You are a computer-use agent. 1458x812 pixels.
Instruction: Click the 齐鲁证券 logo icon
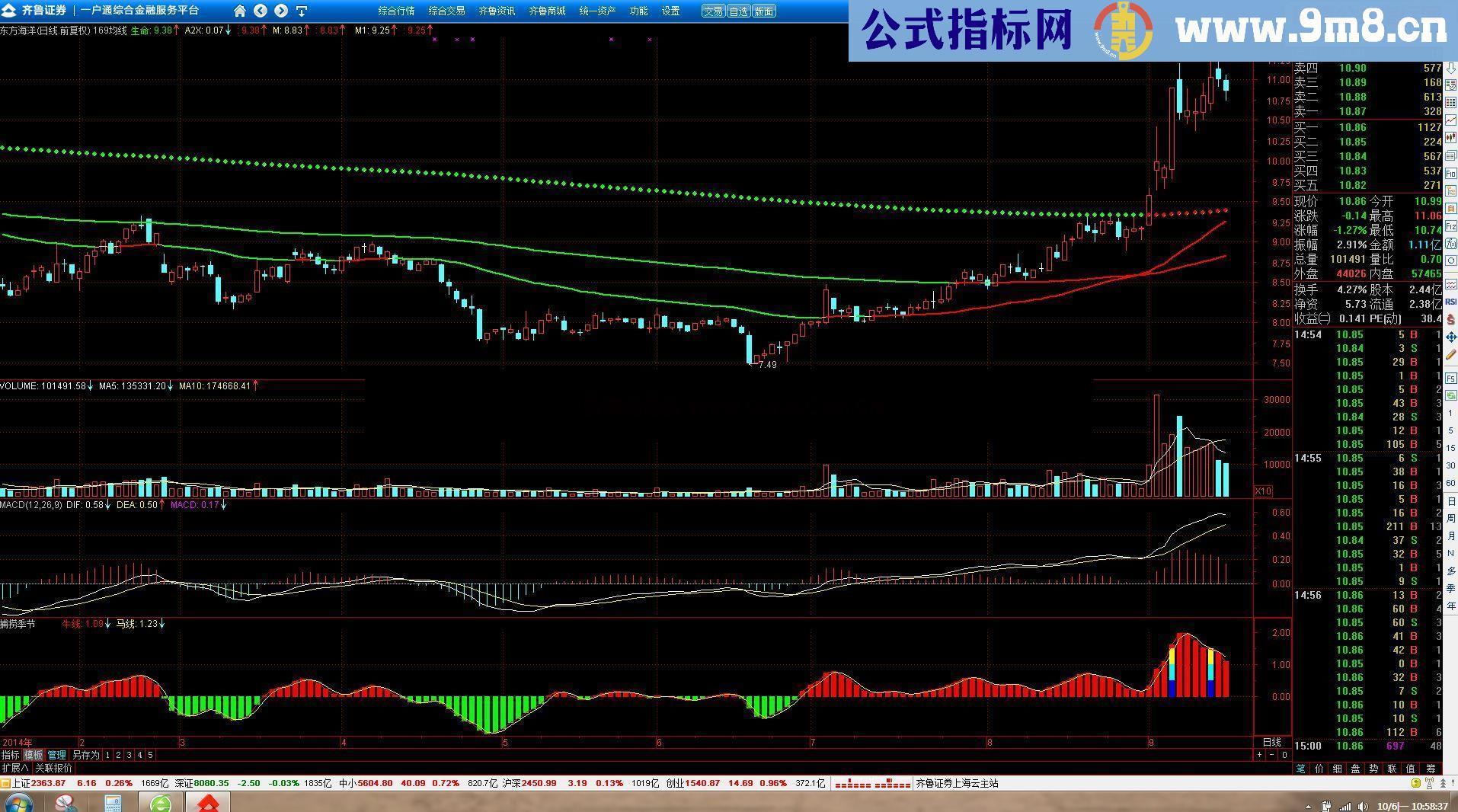9,11
